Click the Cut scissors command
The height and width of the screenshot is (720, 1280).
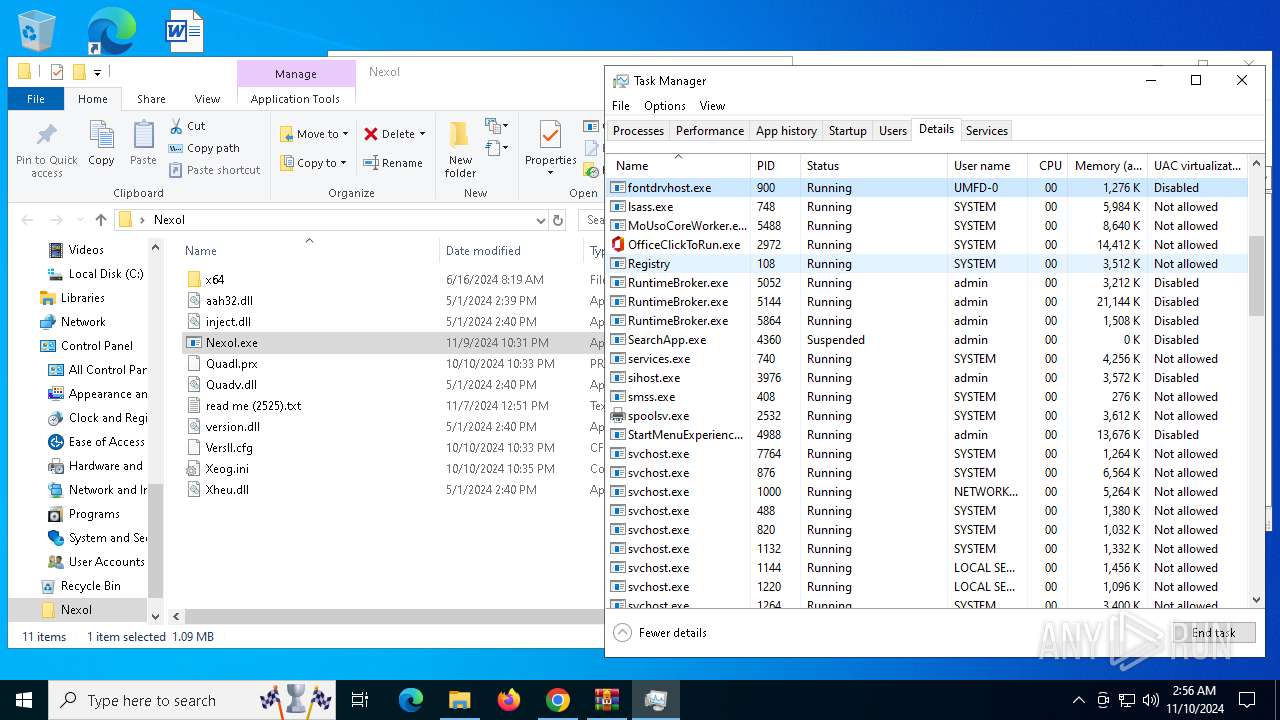coord(187,126)
